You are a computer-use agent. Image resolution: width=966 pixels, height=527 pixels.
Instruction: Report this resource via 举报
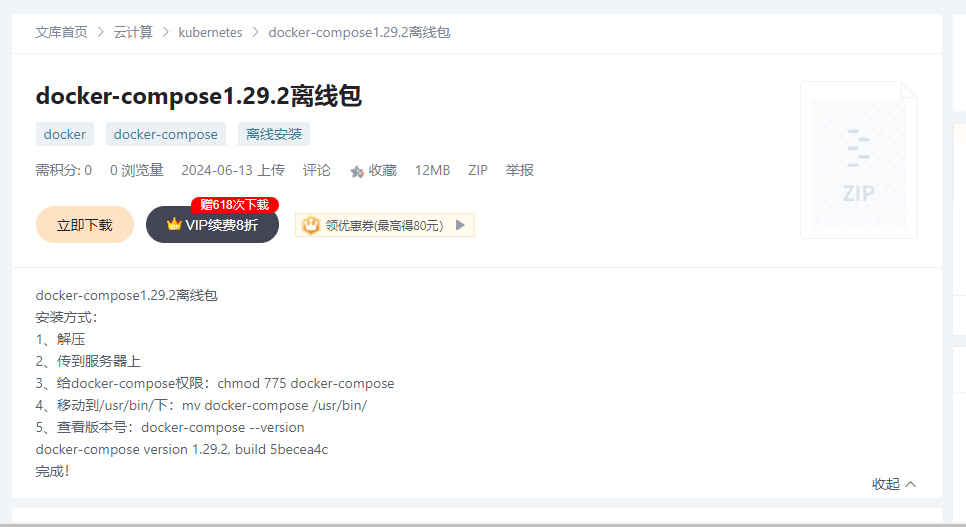pos(519,170)
